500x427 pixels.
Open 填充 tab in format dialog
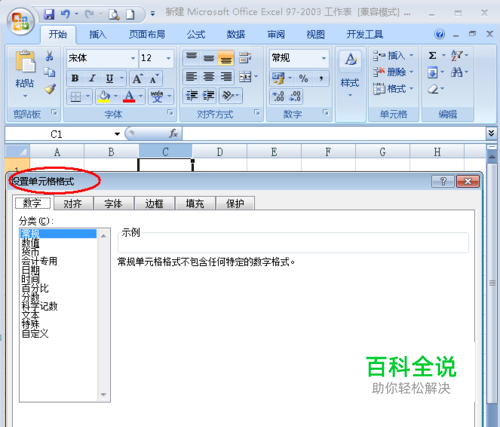click(195, 203)
